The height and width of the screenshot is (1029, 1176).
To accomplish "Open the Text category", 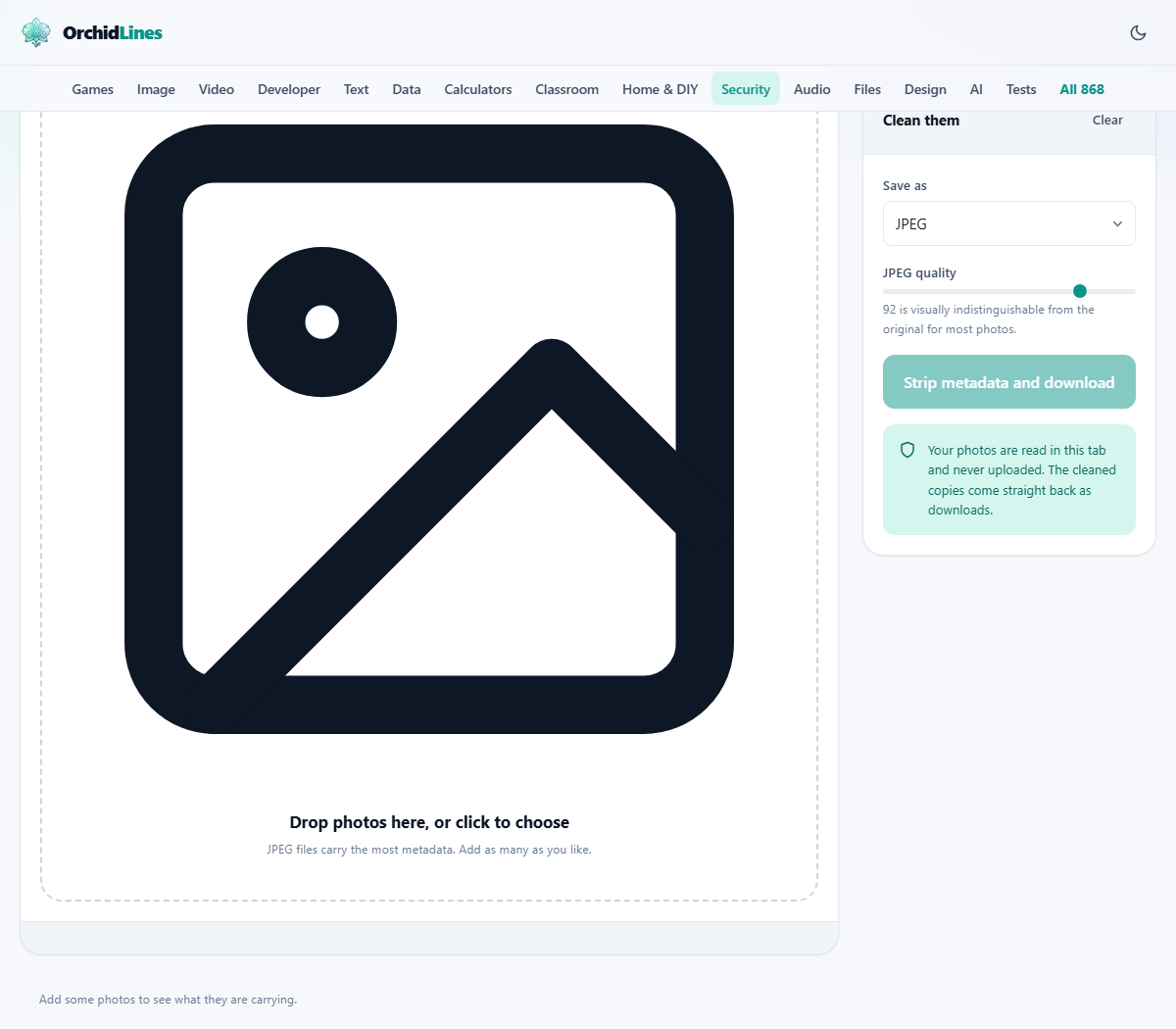I will [x=356, y=89].
